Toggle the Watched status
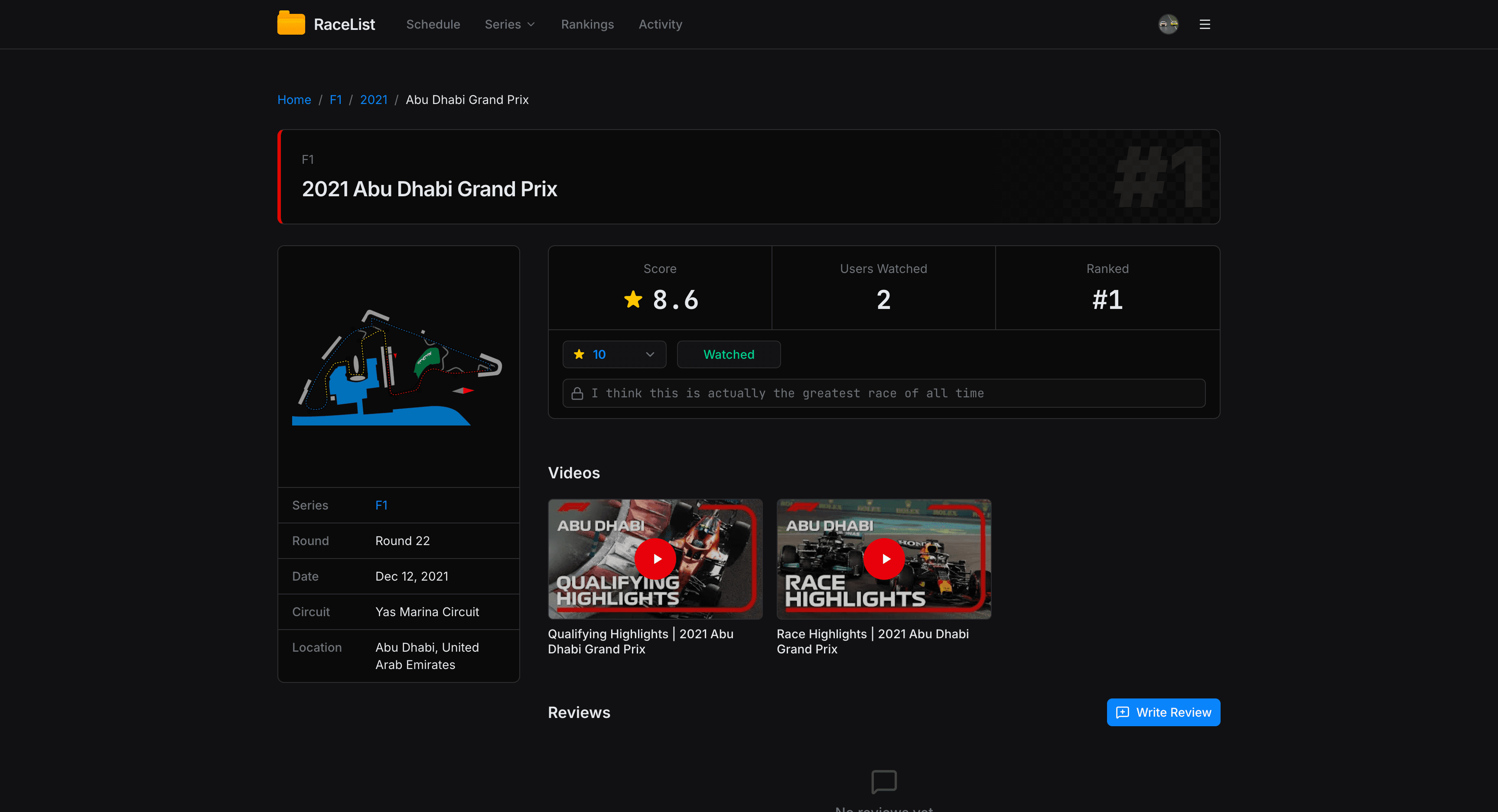This screenshot has width=1498, height=812. [x=728, y=354]
